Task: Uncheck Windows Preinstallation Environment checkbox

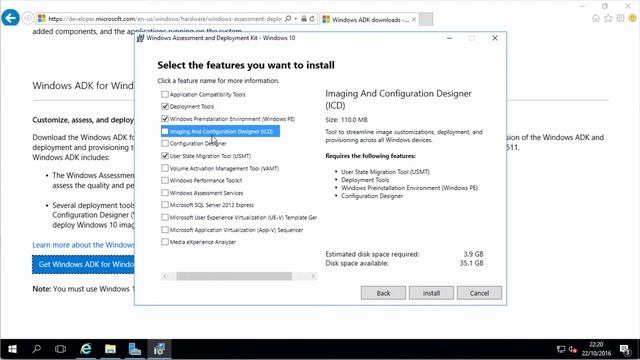Action: pos(165,119)
